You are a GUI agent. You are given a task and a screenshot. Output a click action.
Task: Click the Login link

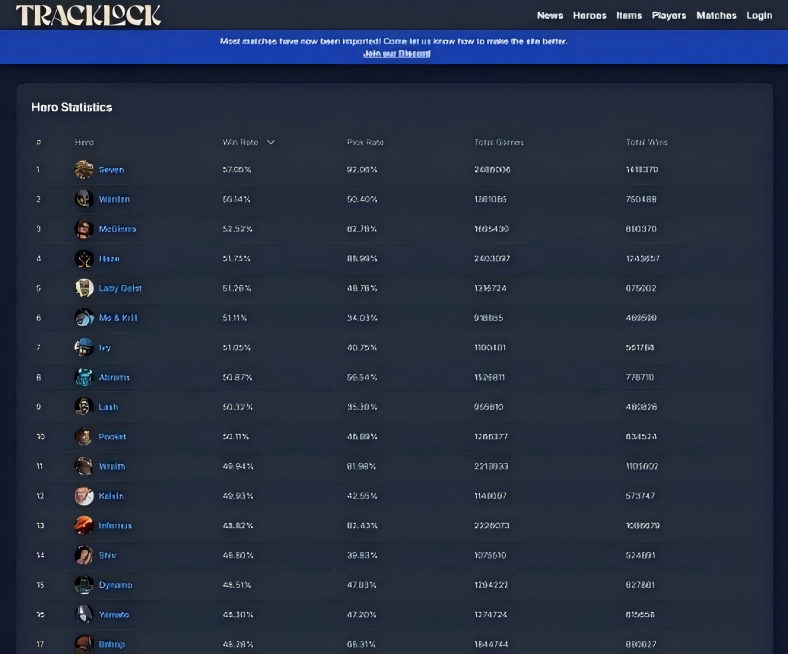(759, 16)
